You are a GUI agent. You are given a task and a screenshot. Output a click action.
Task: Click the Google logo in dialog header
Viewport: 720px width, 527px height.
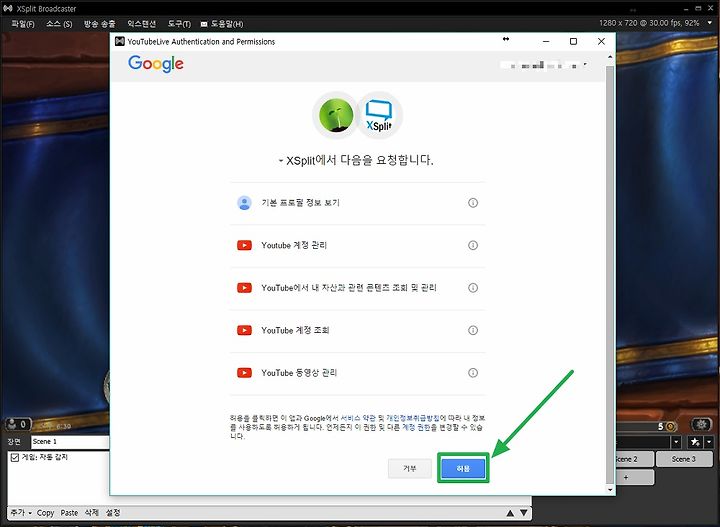[156, 64]
